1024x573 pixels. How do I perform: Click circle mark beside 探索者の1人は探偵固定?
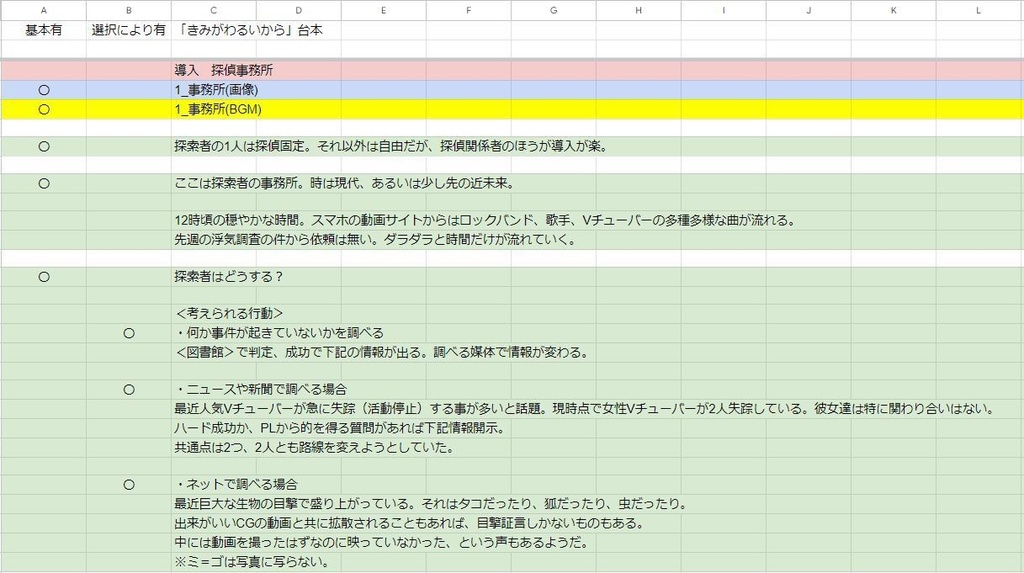point(44,146)
